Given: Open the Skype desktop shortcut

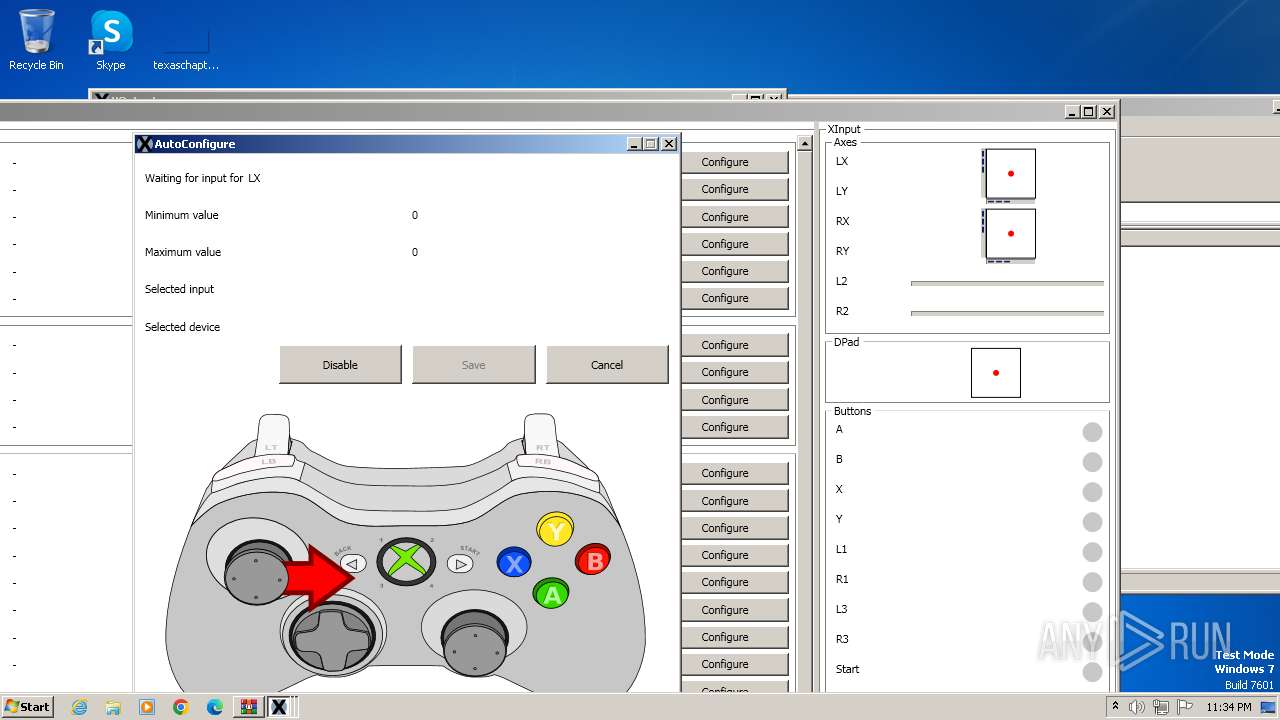Looking at the screenshot, I should 111,40.
